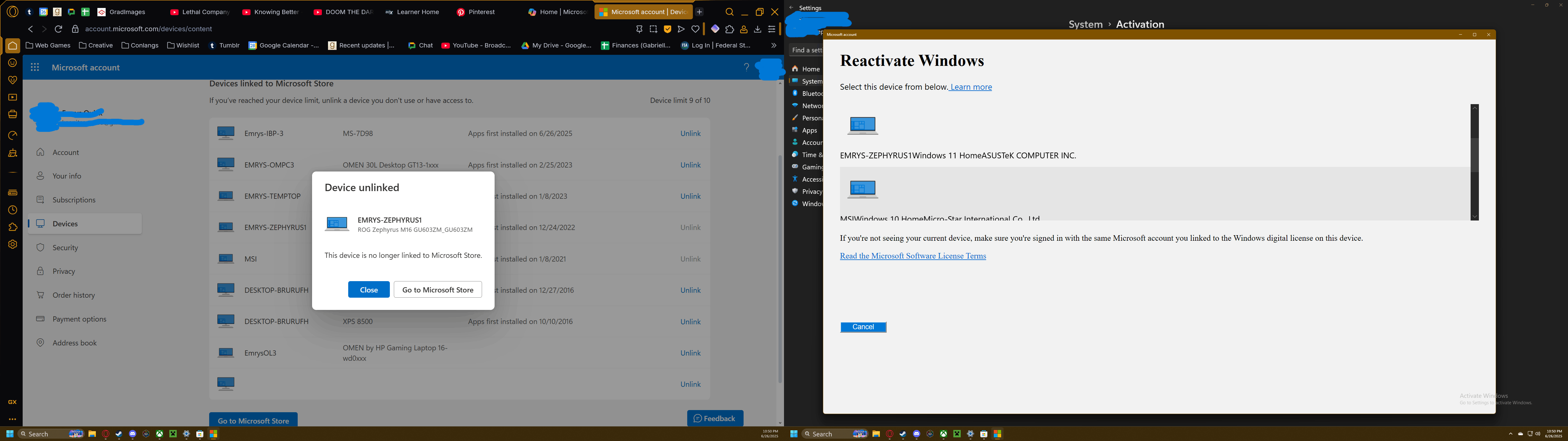Image resolution: width=1568 pixels, height=441 pixels.
Task: Click the browser address bar URL
Action: coord(149,29)
